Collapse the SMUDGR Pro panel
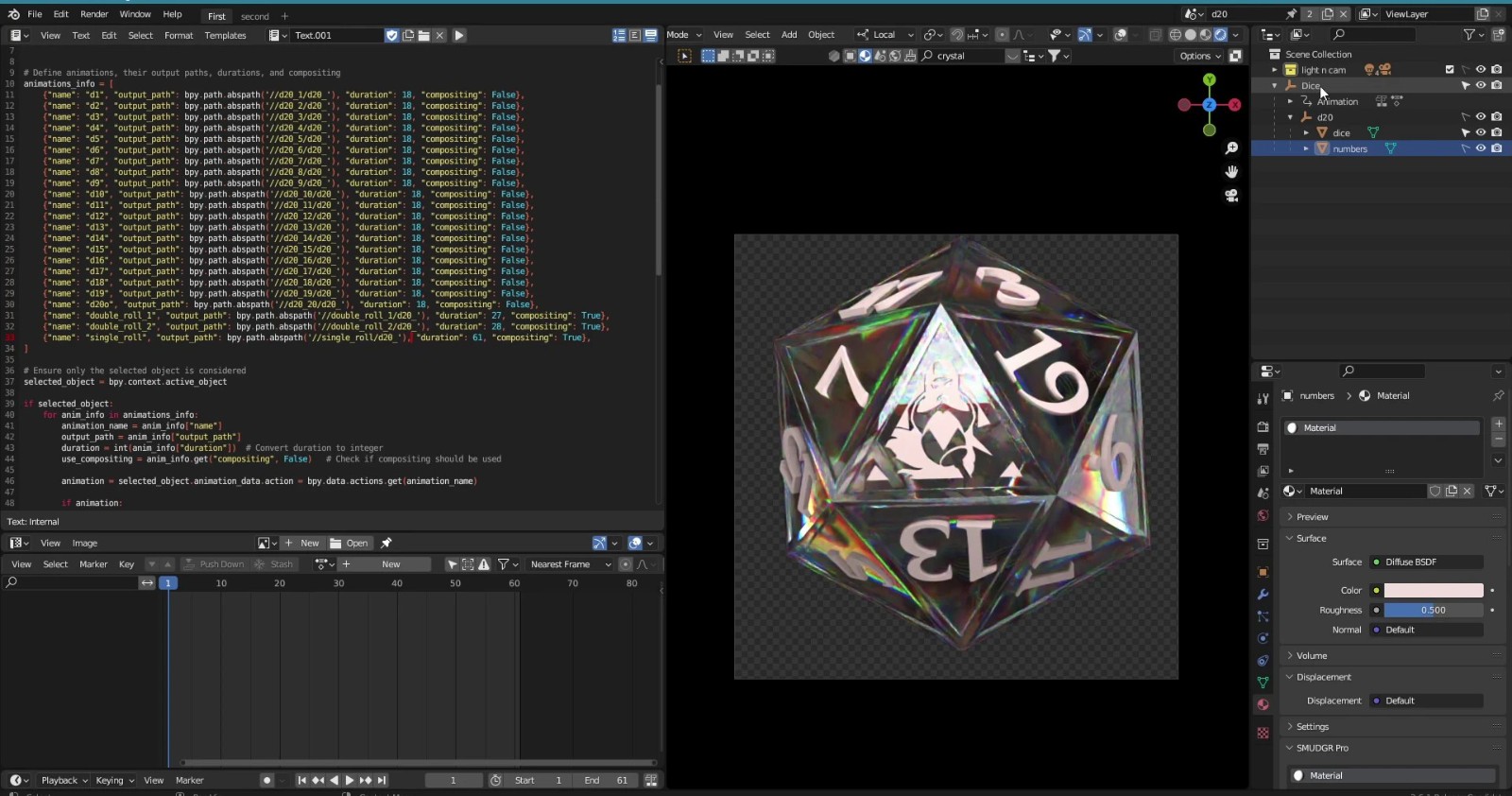1512x796 pixels. (1321, 748)
